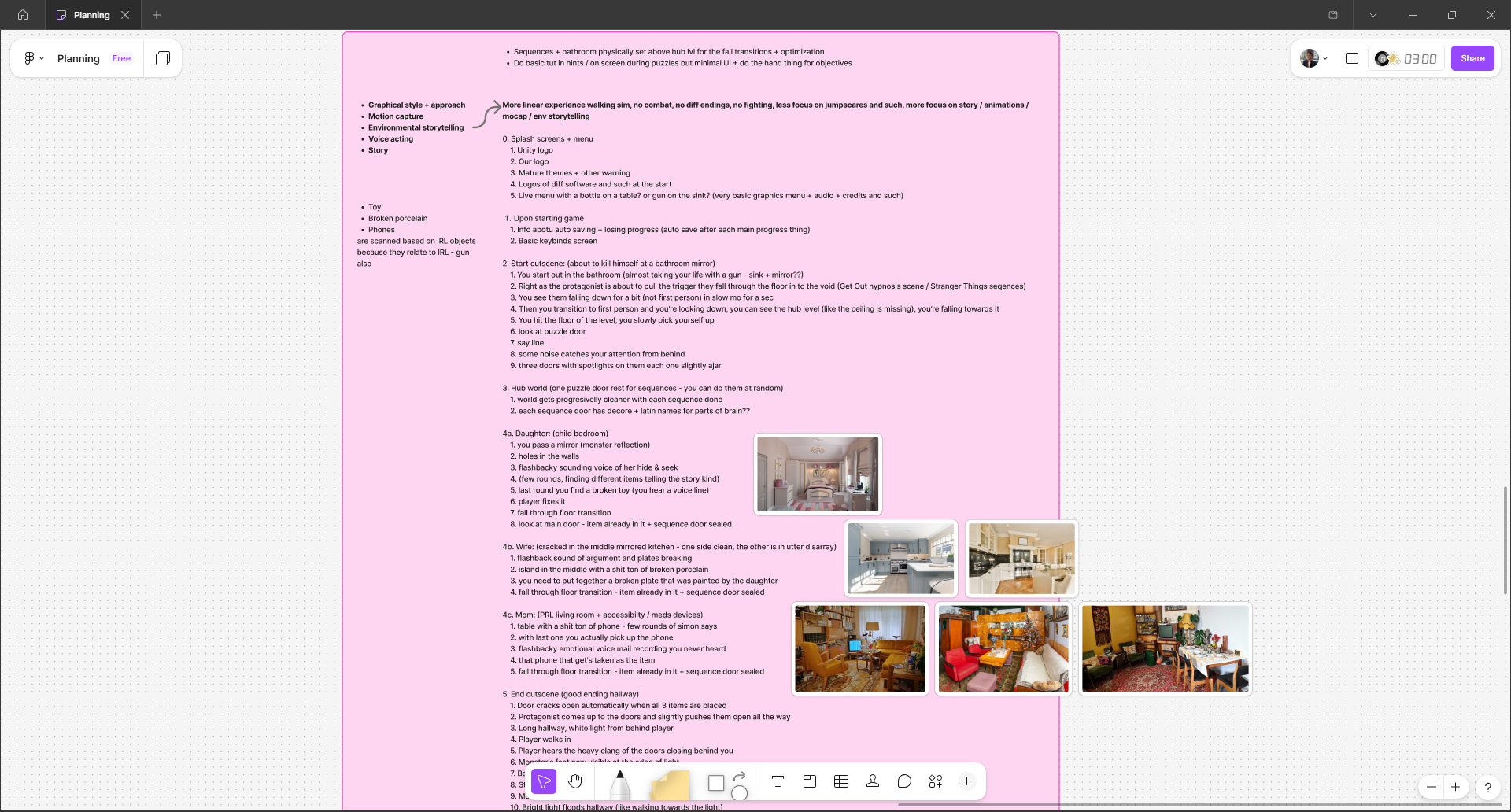1511x812 pixels.
Task: Pick the marker pen tool
Action: click(x=620, y=784)
